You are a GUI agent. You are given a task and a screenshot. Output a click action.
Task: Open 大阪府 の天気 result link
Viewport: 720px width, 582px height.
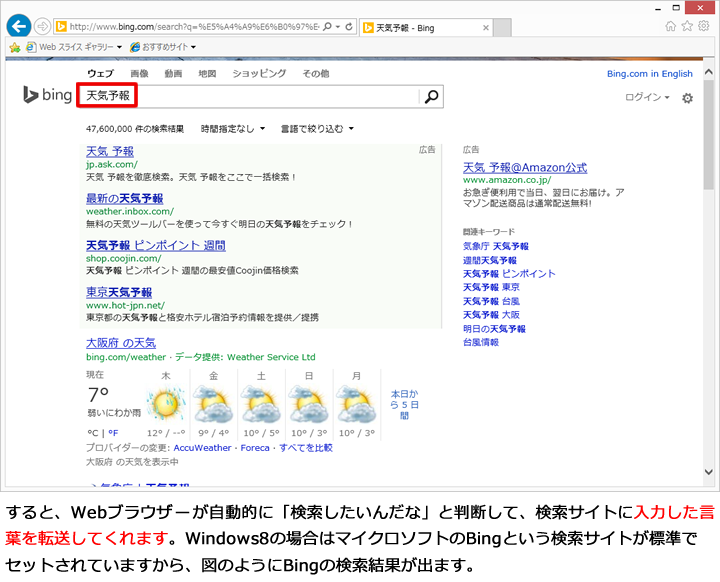(121, 343)
